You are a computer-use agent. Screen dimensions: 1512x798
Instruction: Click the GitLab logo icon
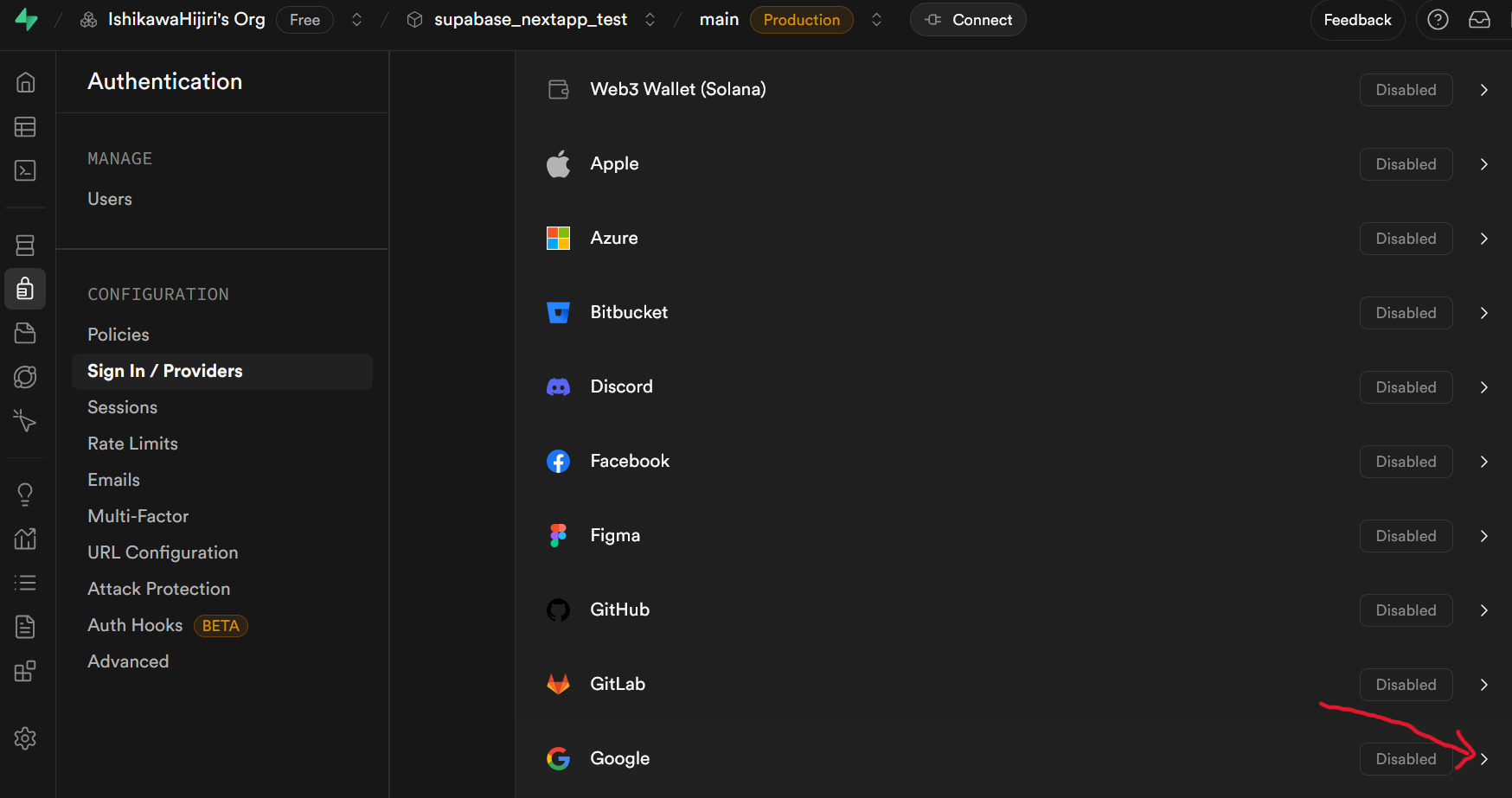(559, 685)
